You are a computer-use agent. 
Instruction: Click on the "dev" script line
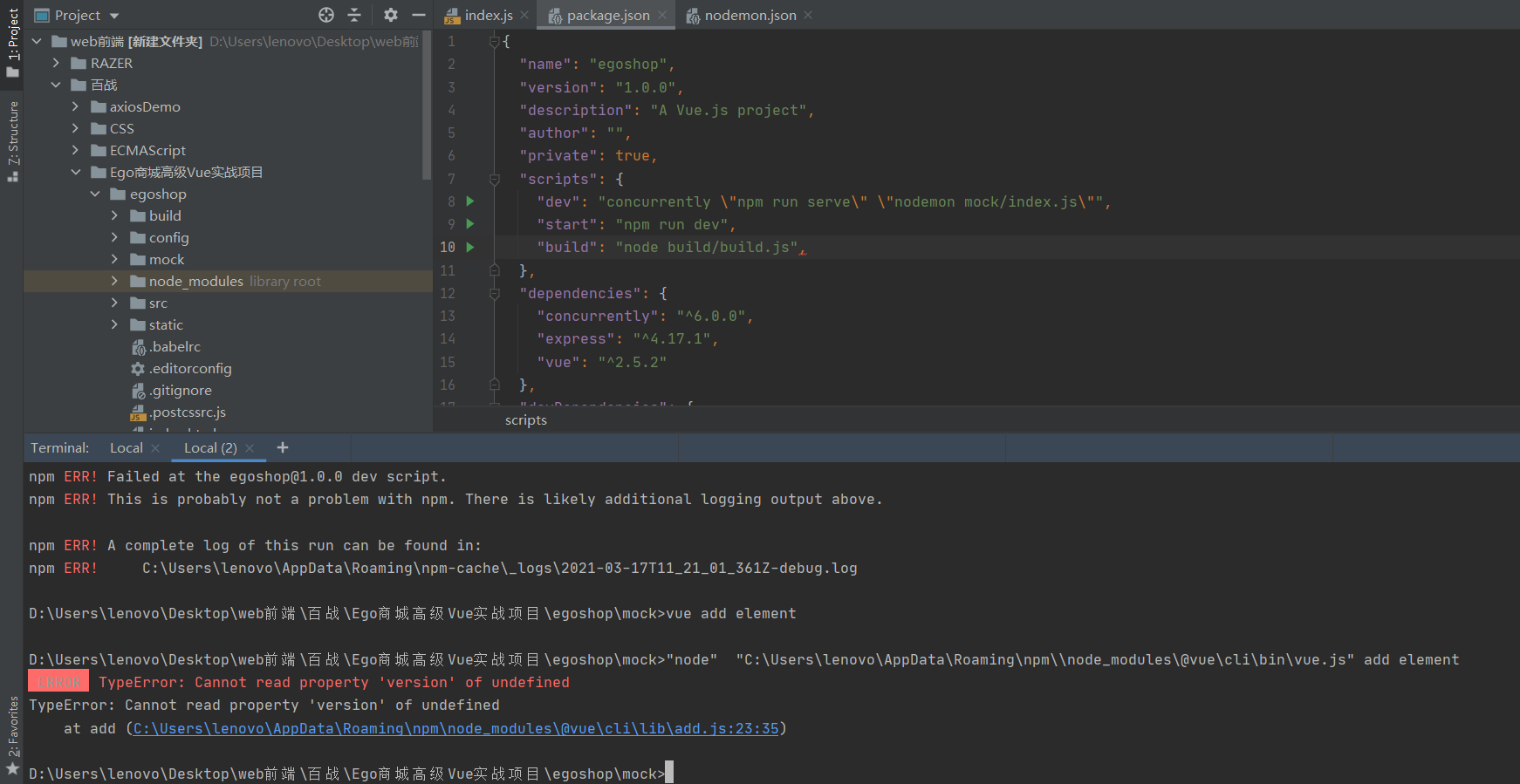[x=824, y=201]
